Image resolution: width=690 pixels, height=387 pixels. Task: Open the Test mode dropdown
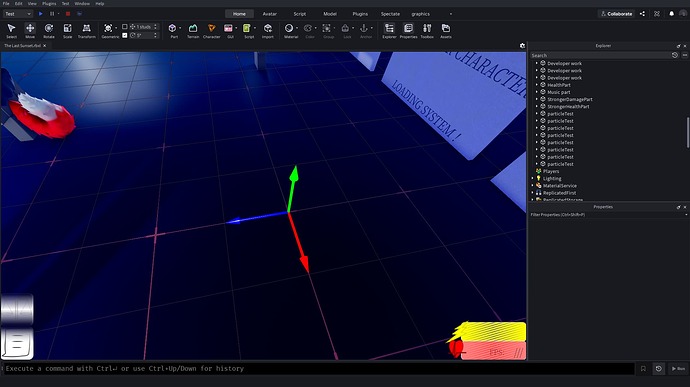pyautogui.click(x=18, y=14)
